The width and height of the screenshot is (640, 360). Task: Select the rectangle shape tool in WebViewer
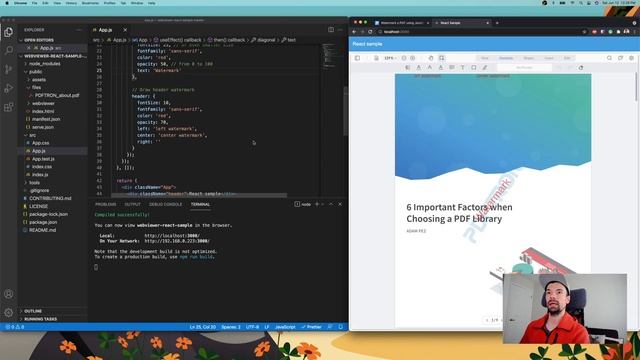click(x=473, y=67)
